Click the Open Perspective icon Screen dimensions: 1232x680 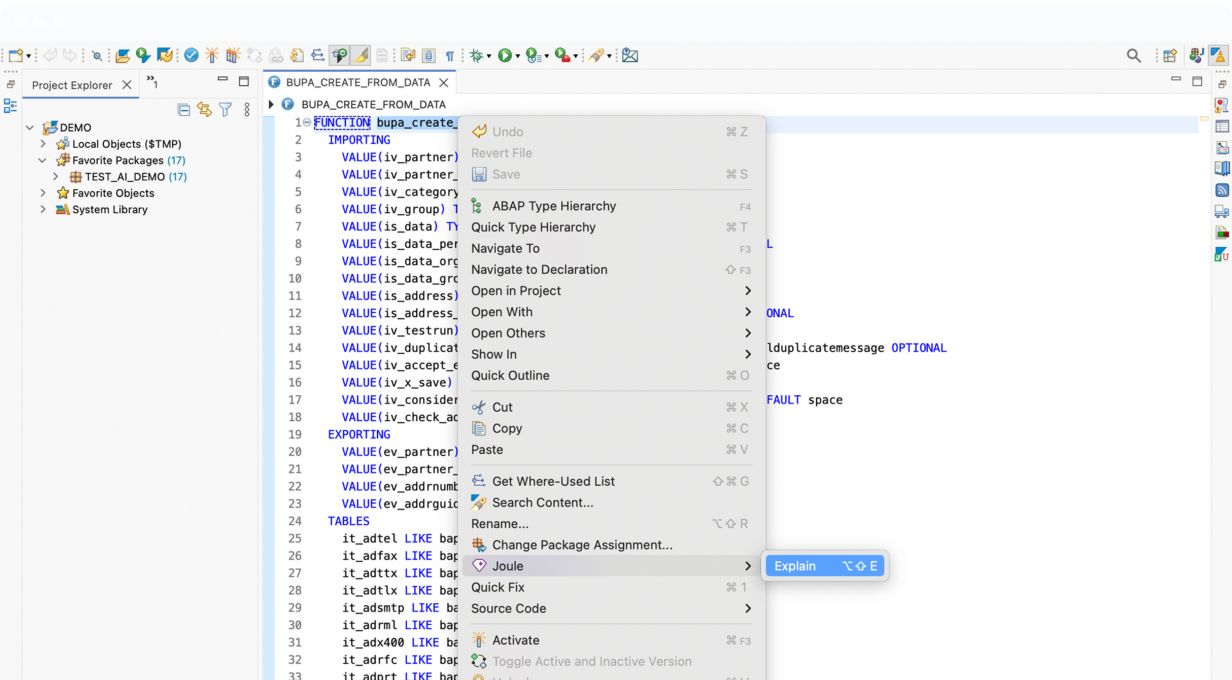[1169, 56]
